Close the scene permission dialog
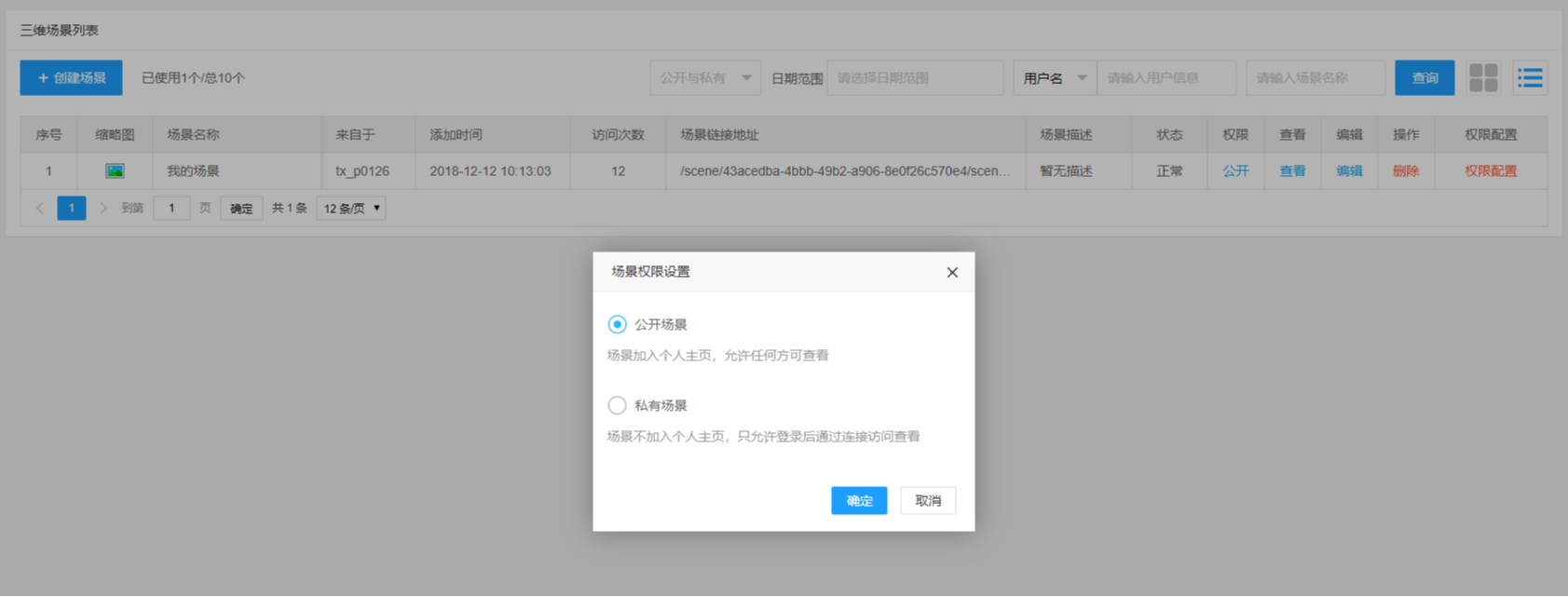The height and width of the screenshot is (597, 1568). (951, 273)
